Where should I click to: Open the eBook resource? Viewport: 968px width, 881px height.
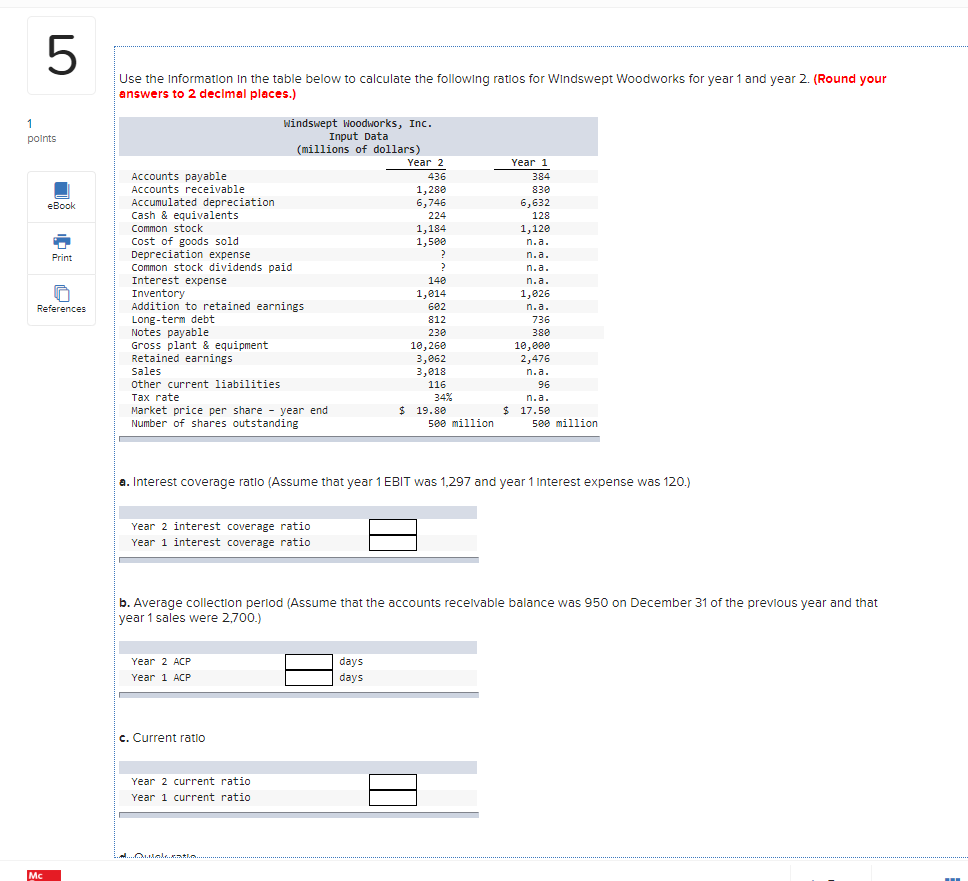coord(61,189)
